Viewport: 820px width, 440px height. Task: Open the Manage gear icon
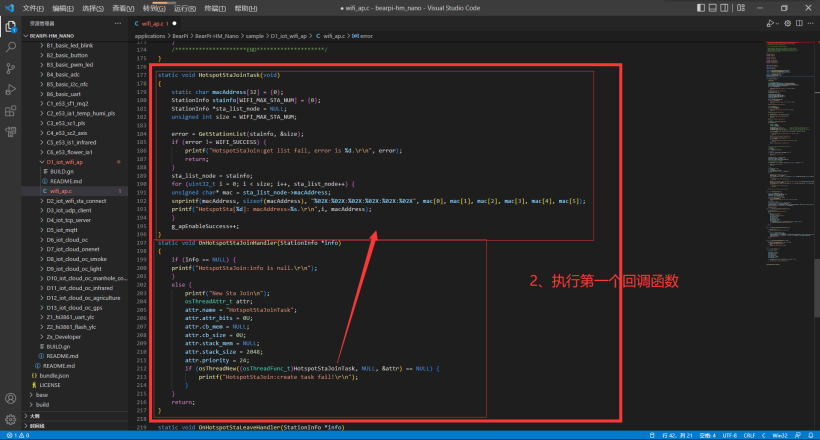pos(10,420)
